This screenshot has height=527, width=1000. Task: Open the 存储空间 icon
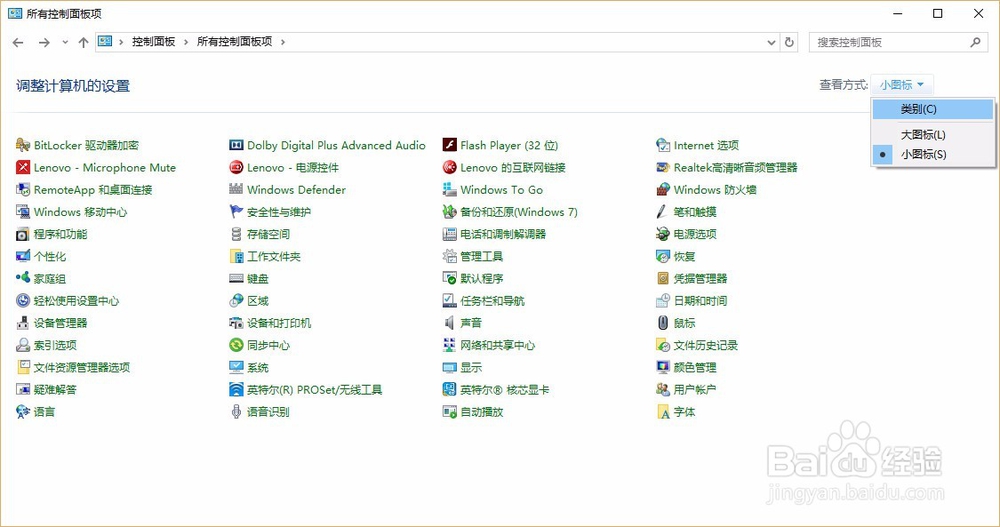point(236,234)
